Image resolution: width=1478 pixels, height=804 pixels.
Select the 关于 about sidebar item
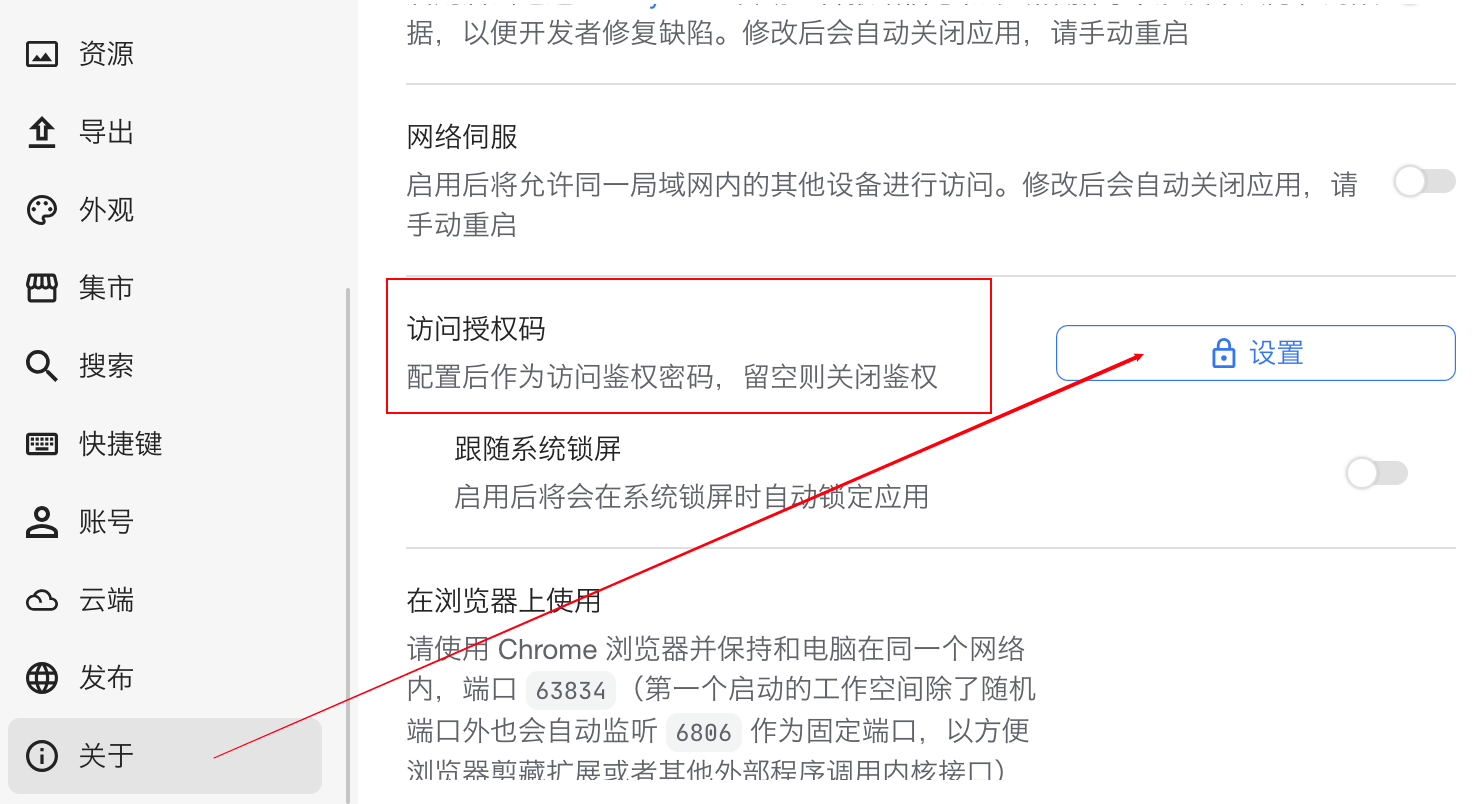coord(165,755)
